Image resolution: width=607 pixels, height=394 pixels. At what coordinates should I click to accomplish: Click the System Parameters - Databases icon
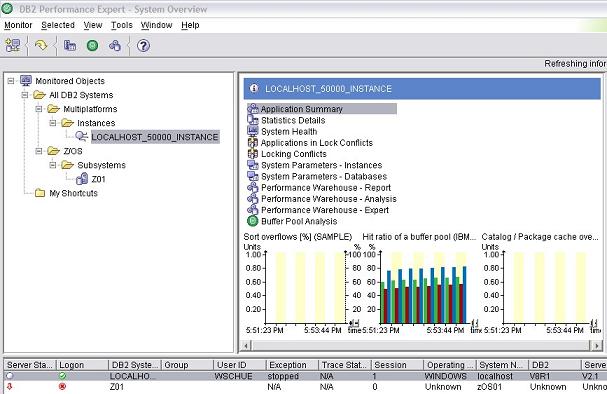tap(253, 176)
